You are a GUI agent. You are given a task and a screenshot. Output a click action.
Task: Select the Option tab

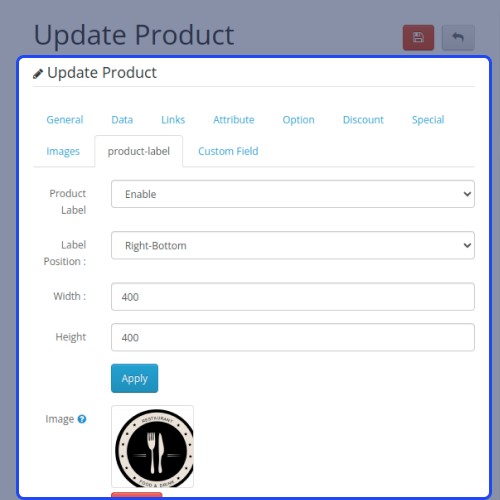pyautogui.click(x=298, y=120)
